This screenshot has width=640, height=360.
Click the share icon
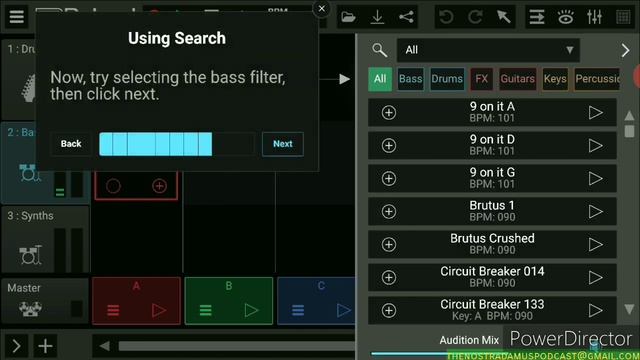coord(406,17)
